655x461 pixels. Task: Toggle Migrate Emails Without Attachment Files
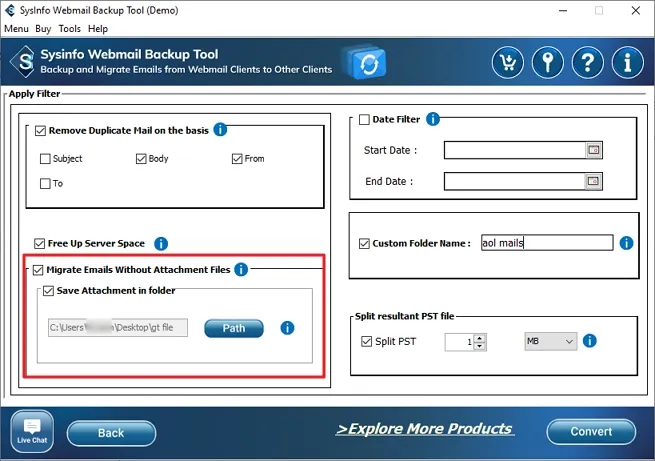(x=38, y=270)
